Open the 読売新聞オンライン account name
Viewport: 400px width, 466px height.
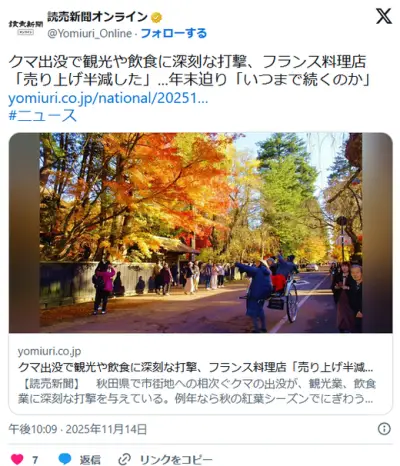(97, 16)
